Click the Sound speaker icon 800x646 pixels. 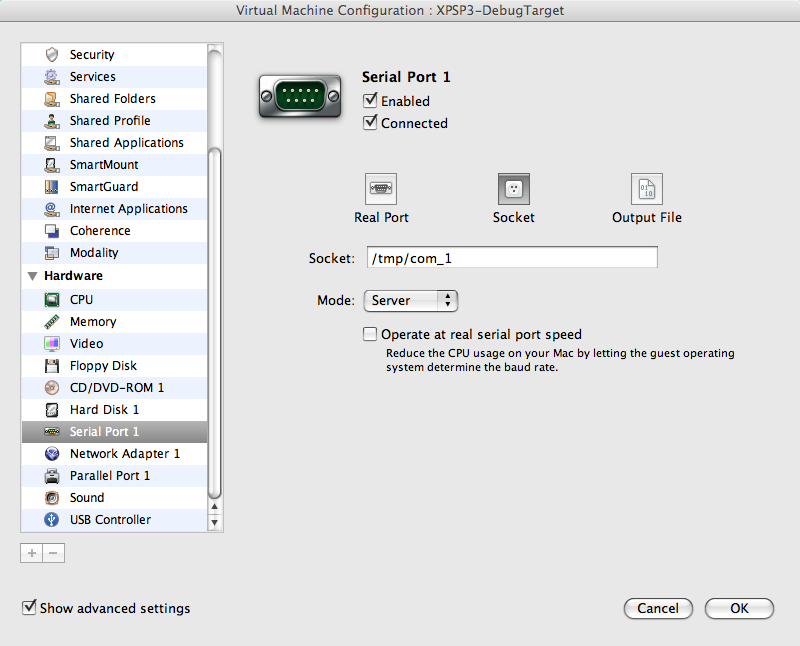tap(52, 498)
